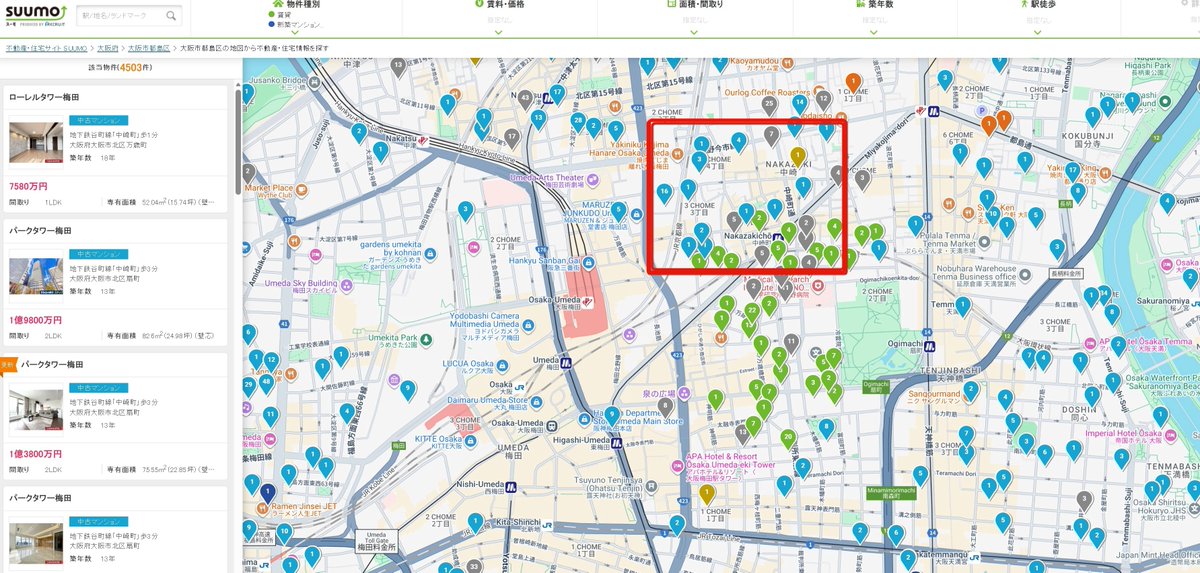Select the gray pin numbered 11
1200x573 pixels.
pyautogui.click(x=791, y=344)
